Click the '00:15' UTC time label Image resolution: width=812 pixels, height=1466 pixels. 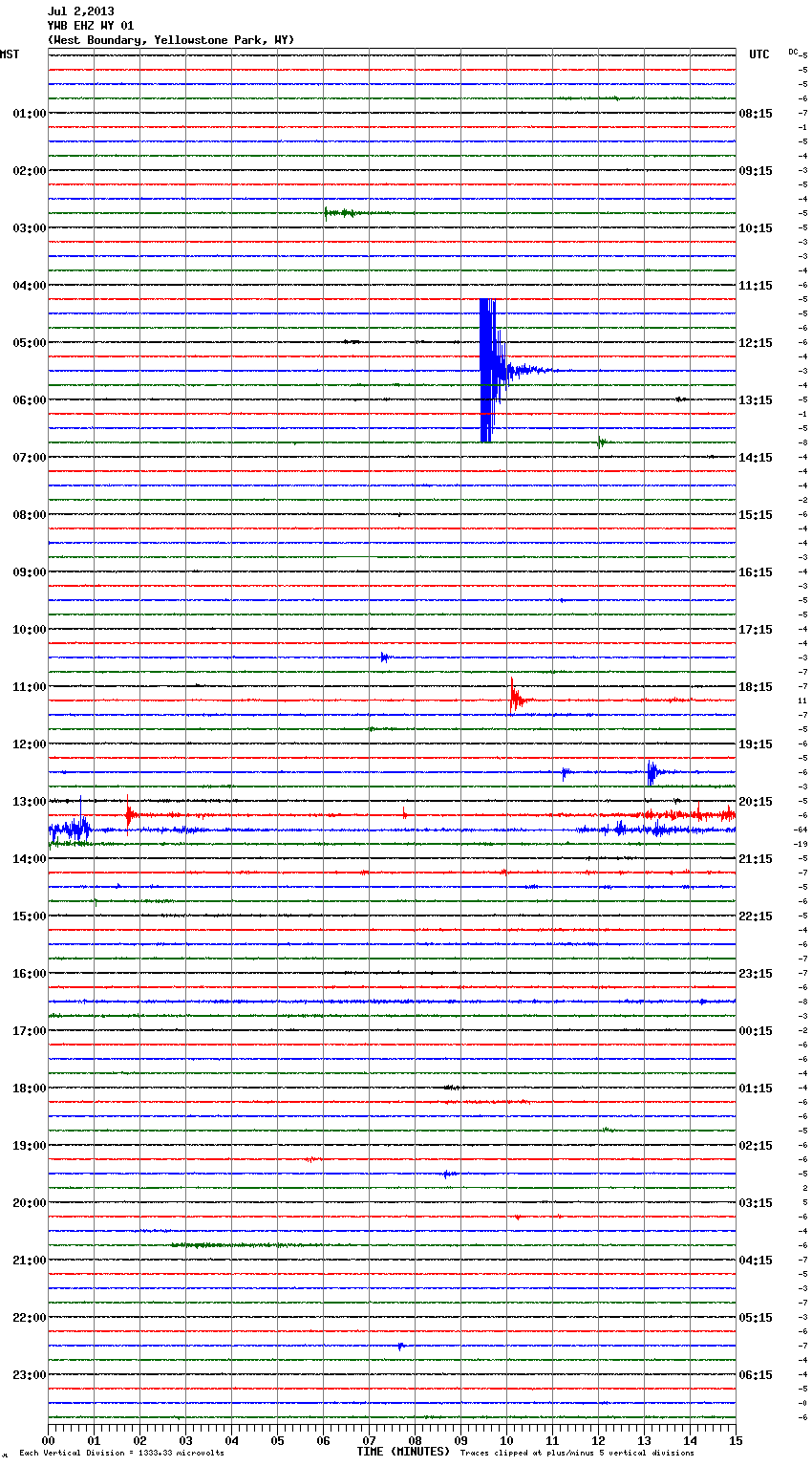[x=756, y=1031]
